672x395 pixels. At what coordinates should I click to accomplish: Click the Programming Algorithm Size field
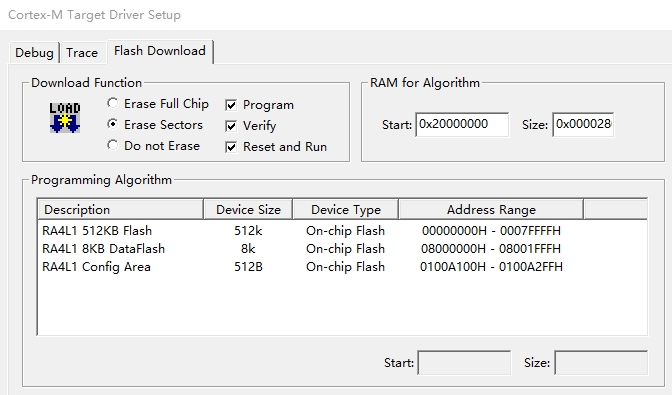coord(601,363)
